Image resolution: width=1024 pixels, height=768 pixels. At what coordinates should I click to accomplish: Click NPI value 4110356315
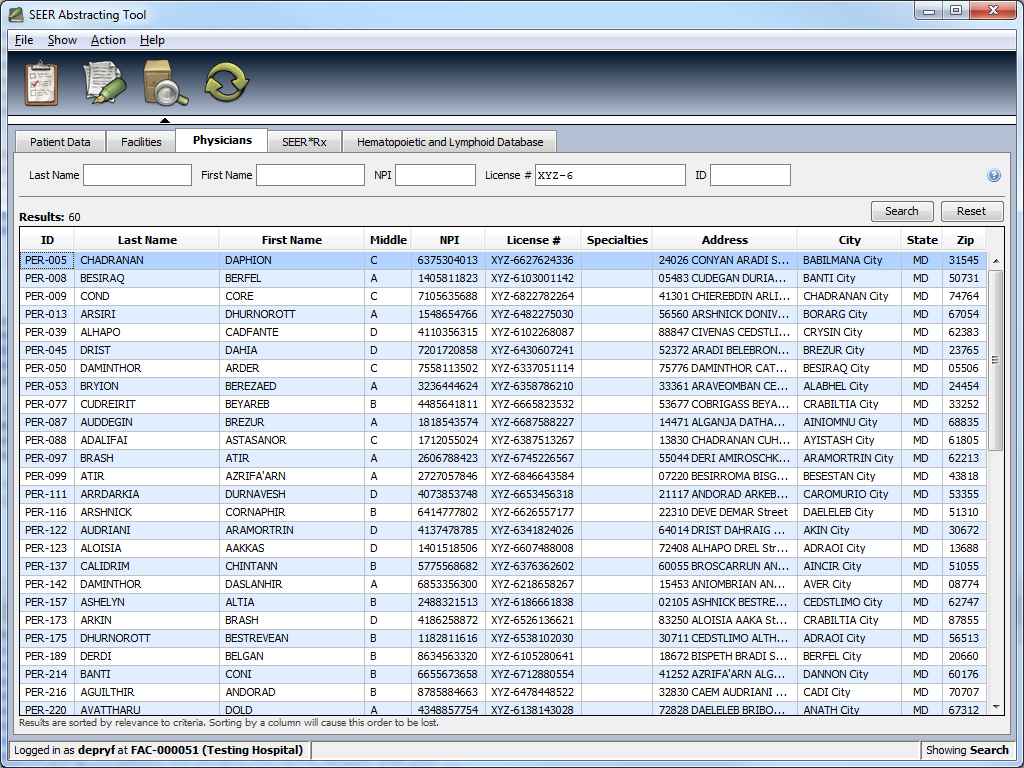(x=448, y=332)
